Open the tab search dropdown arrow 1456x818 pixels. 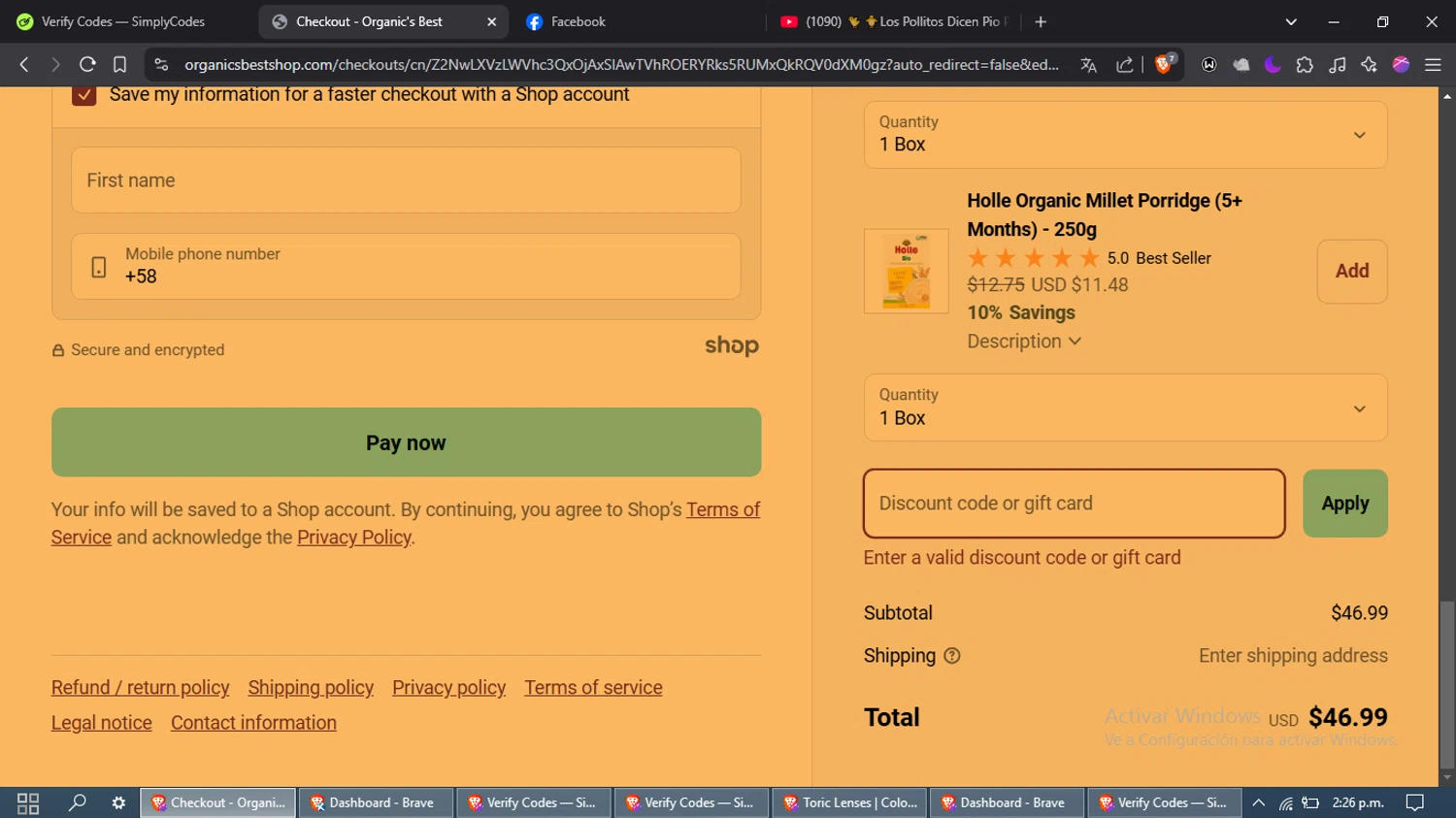pyautogui.click(x=1291, y=21)
